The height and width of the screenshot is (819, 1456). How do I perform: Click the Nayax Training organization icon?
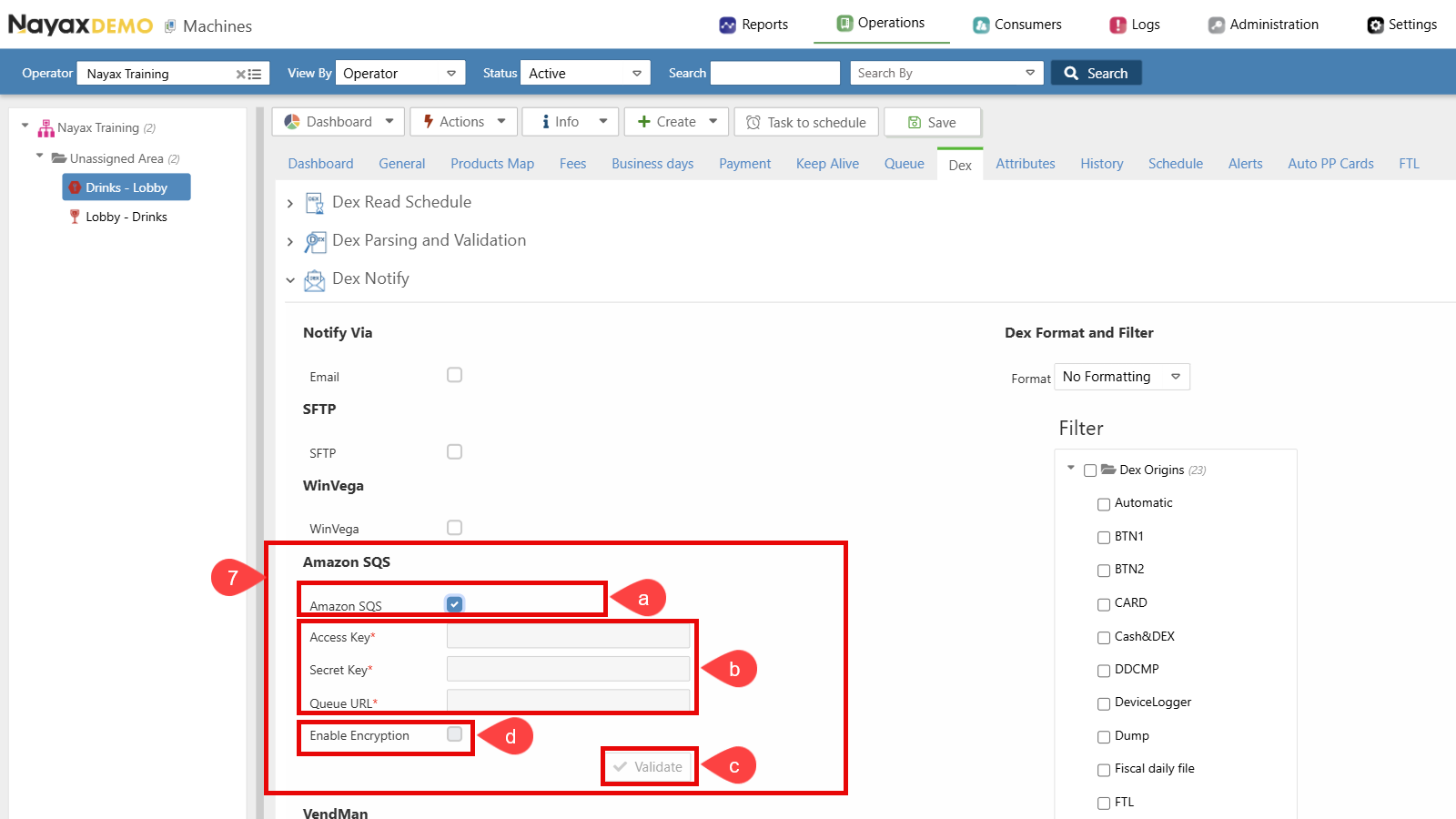click(x=45, y=128)
